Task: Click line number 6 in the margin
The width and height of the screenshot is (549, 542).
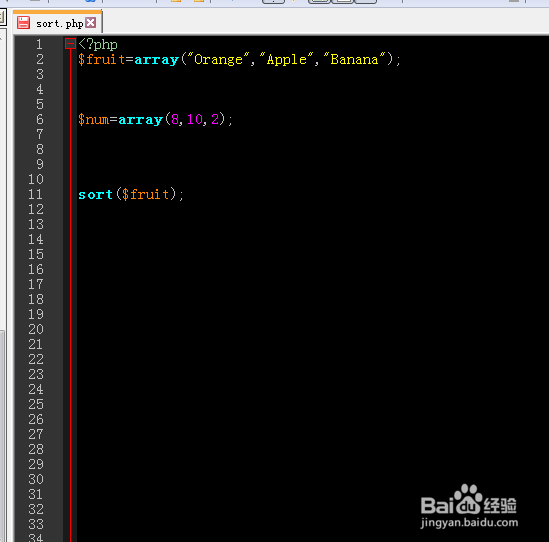Action: pyautogui.click(x=40, y=119)
